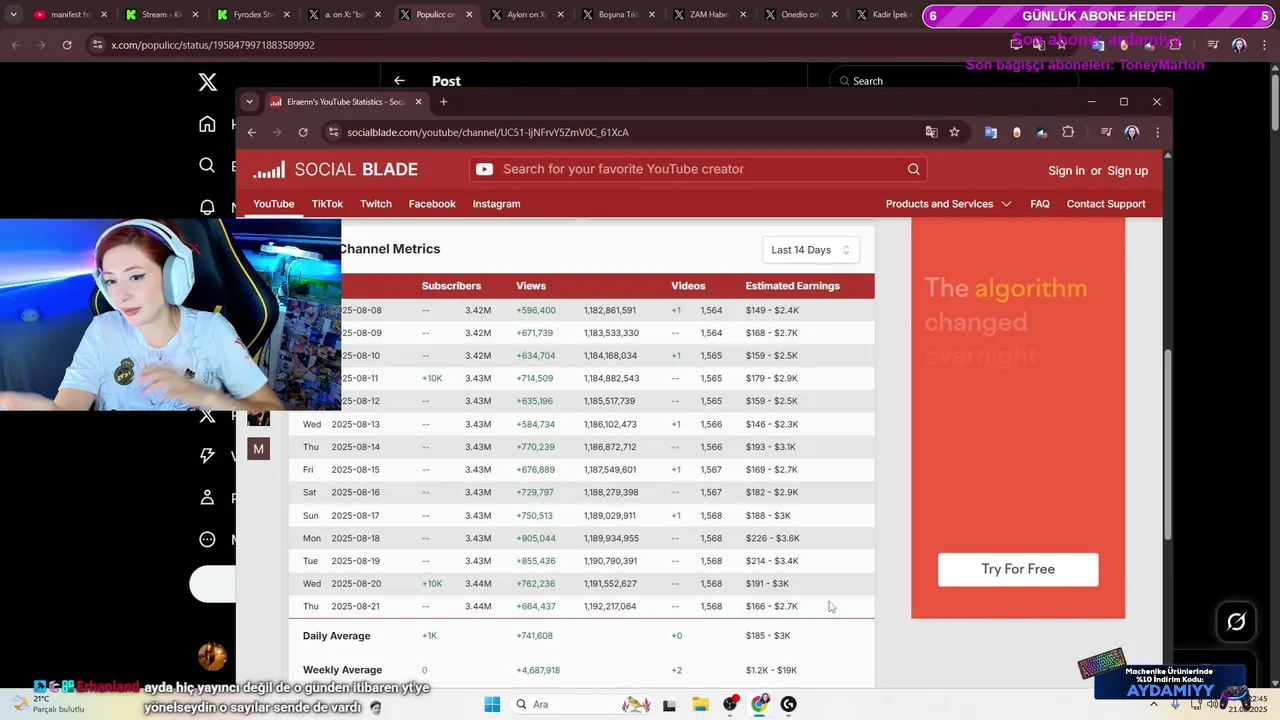Switch to the Onedio browser tab
Viewport: 1280px width, 720px height.
(x=800, y=15)
